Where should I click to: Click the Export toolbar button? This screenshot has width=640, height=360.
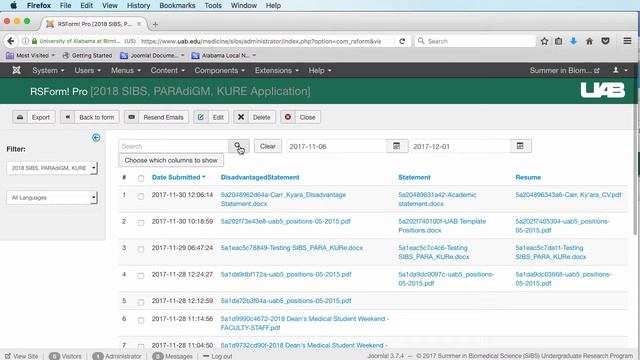[33, 117]
